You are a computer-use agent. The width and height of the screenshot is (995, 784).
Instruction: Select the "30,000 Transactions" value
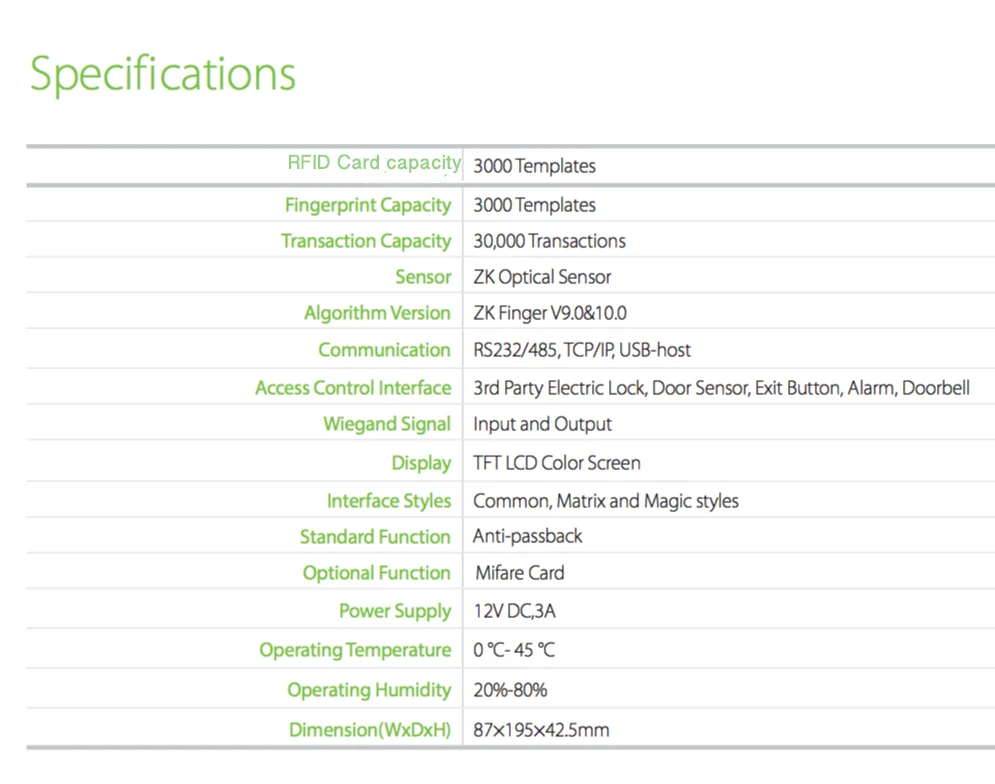[550, 241]
